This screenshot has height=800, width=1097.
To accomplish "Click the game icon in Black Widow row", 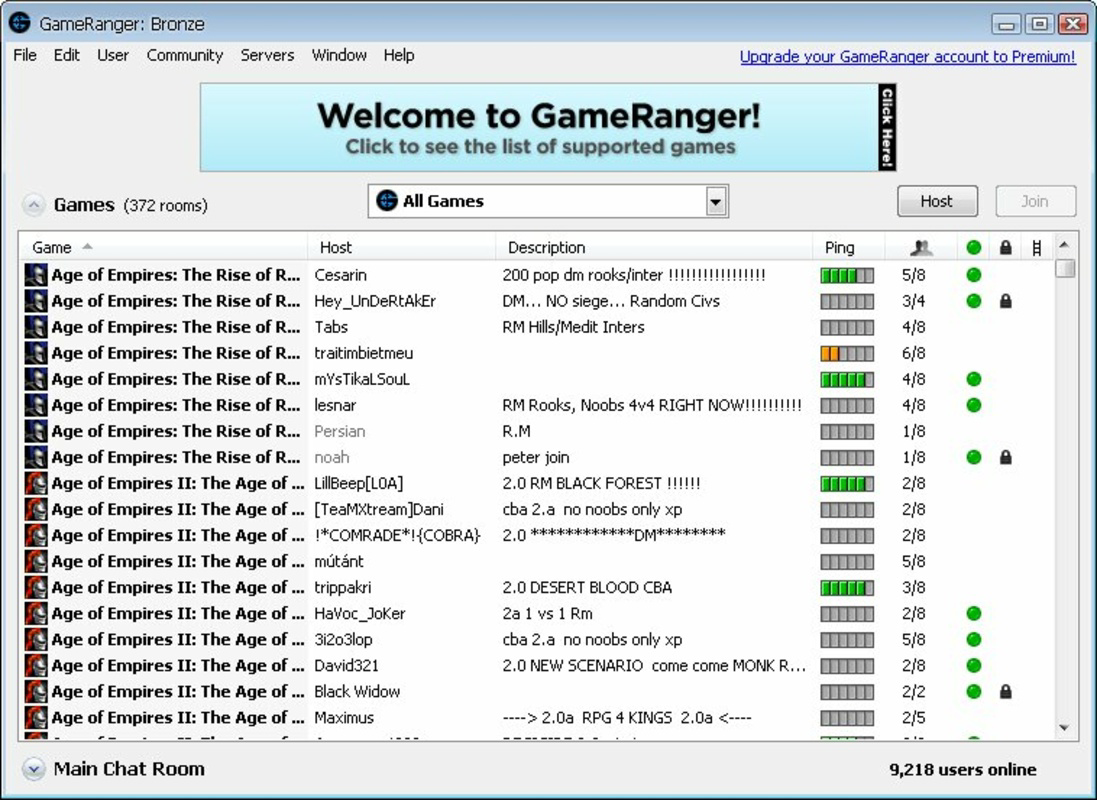I will click(x=36, y=692).
